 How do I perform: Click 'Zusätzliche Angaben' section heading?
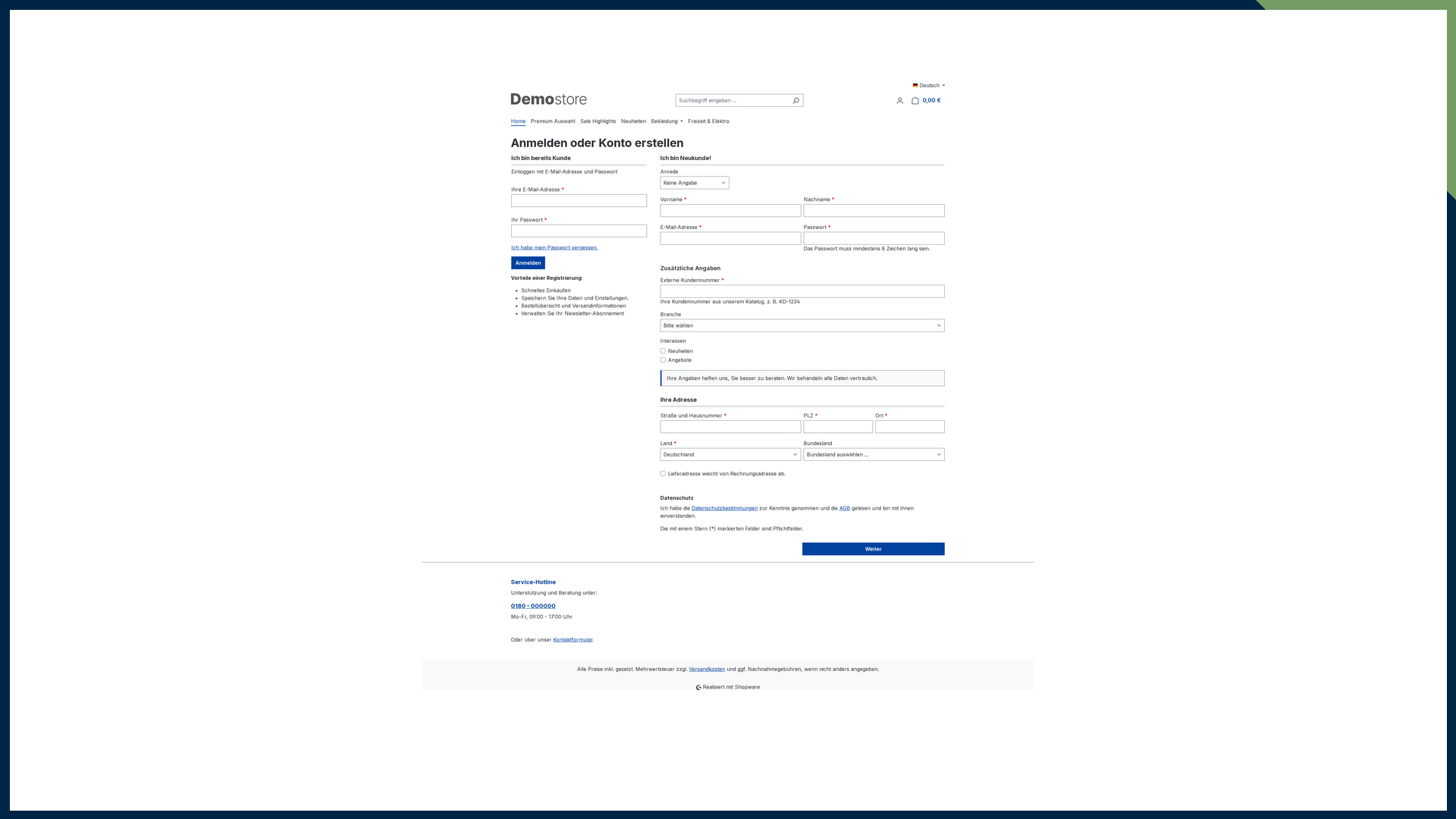click(690, 268)
